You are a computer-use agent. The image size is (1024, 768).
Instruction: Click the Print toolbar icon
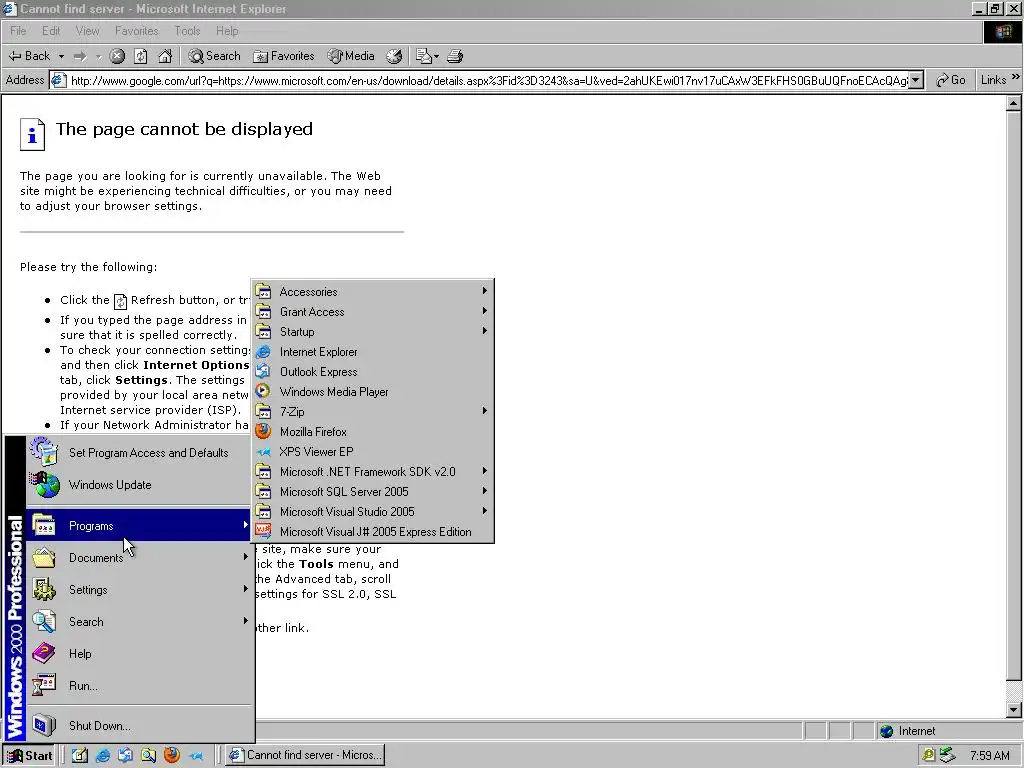[x=455, y=56]
